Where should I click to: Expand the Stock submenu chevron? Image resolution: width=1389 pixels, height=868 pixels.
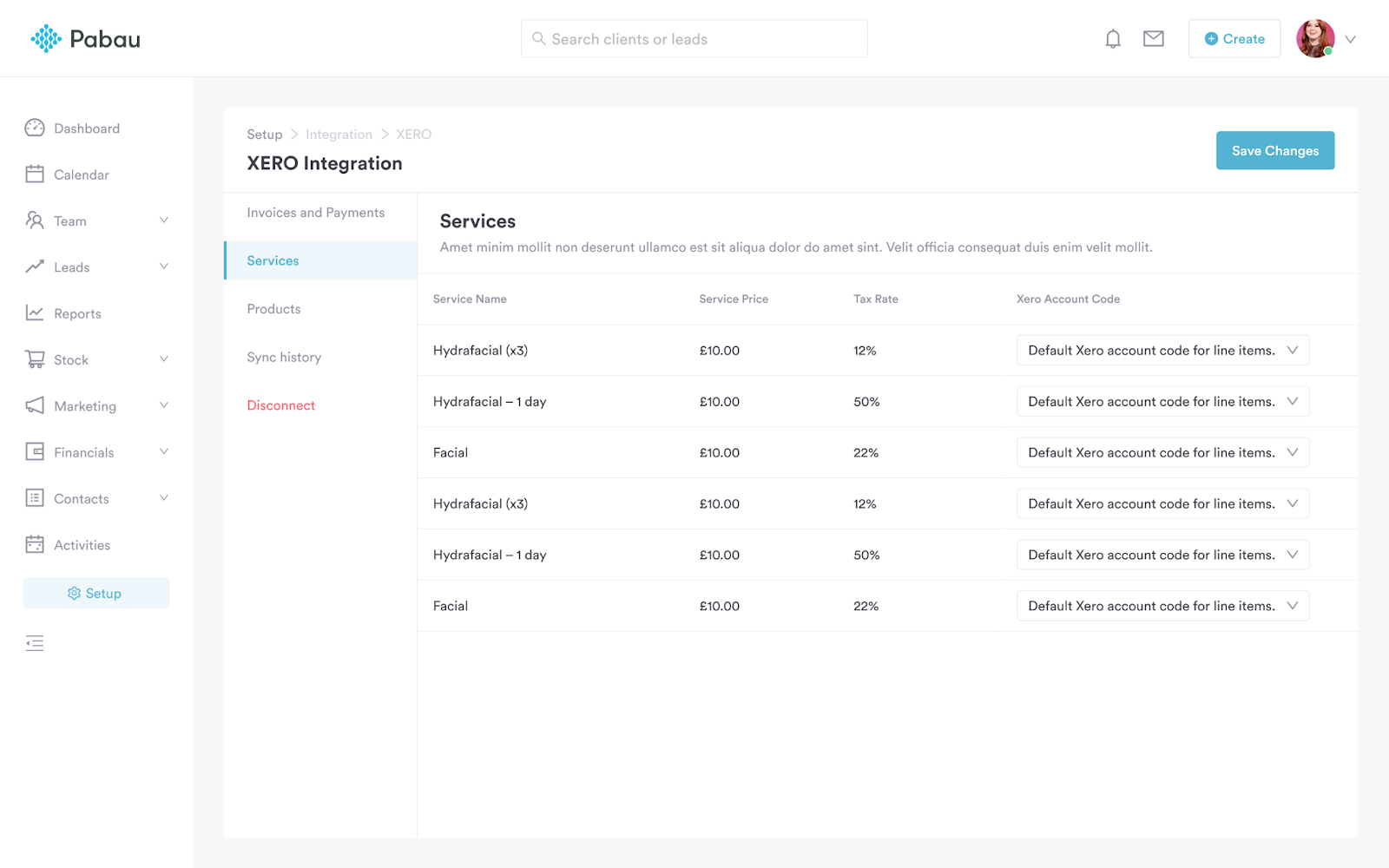pyautogui.click(x=164, y=359)
